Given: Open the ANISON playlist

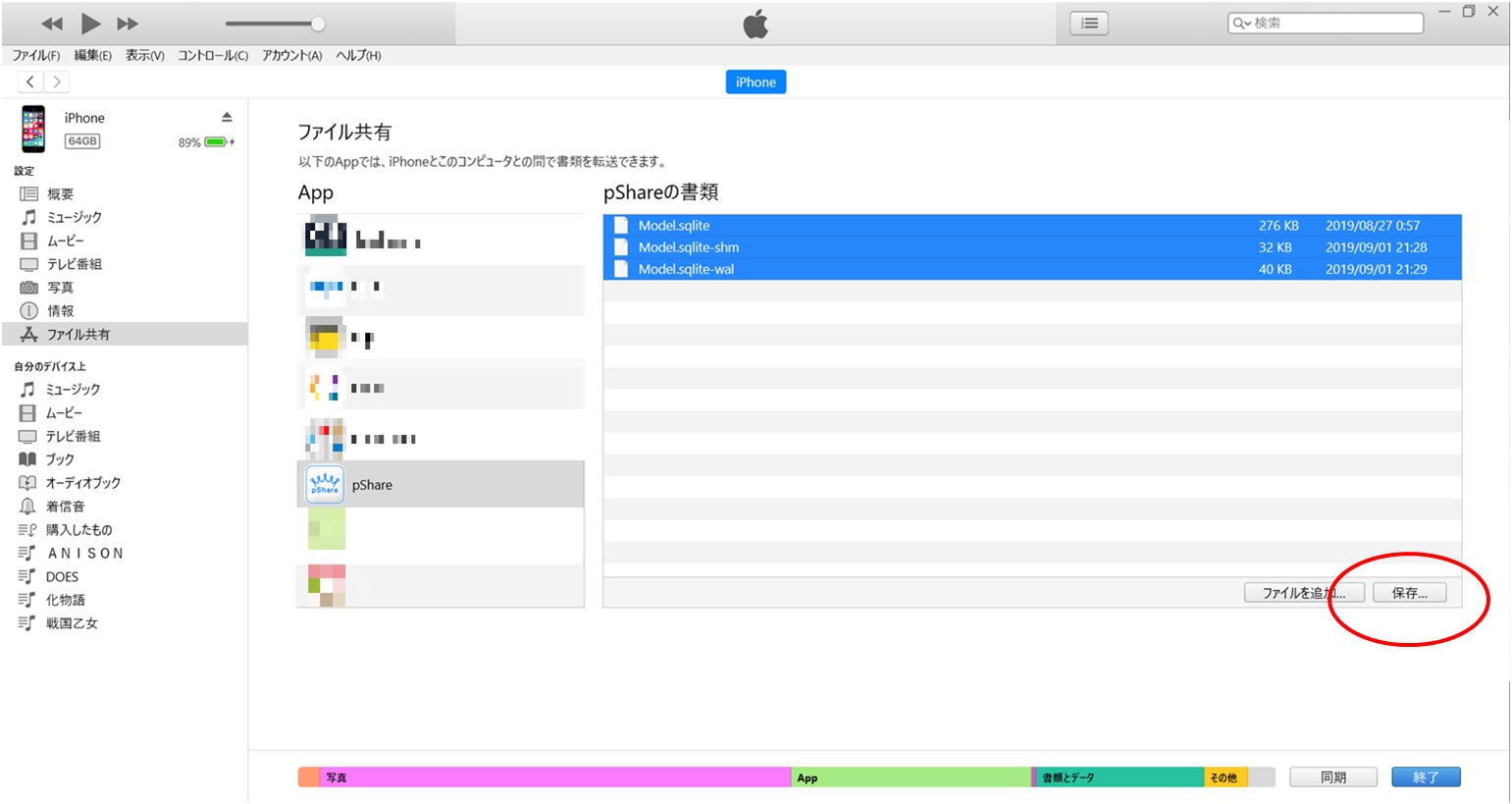Looking at the screenshot, I should (125, 554).
